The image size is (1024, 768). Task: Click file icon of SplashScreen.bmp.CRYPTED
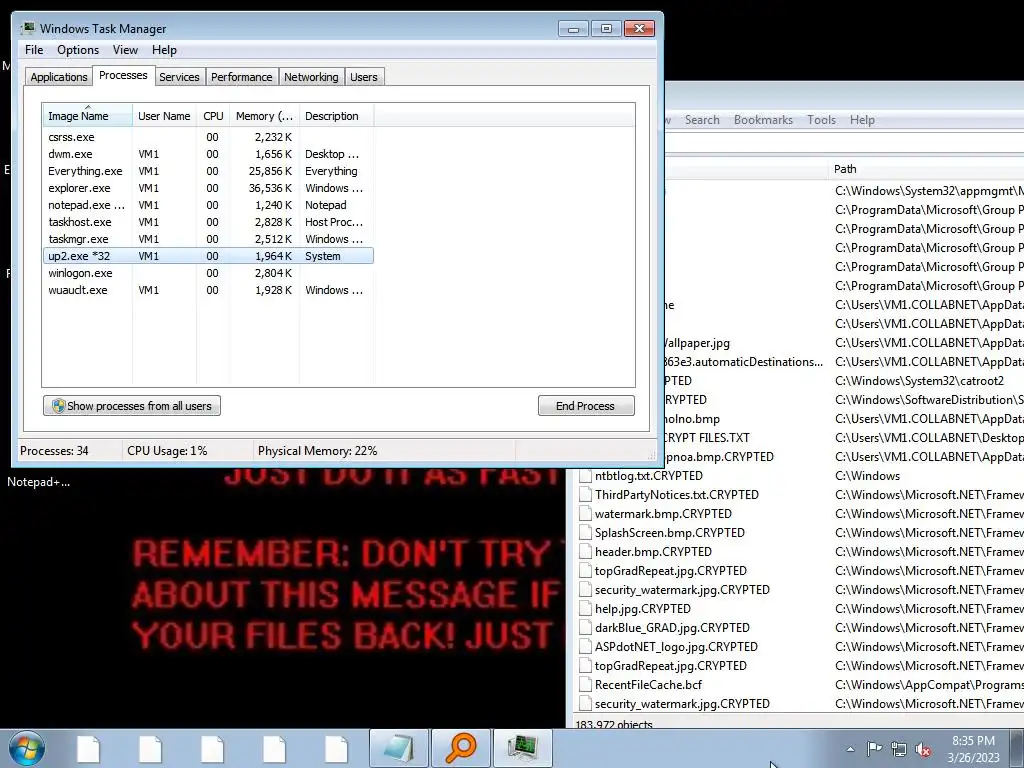(x=585, y=532)
